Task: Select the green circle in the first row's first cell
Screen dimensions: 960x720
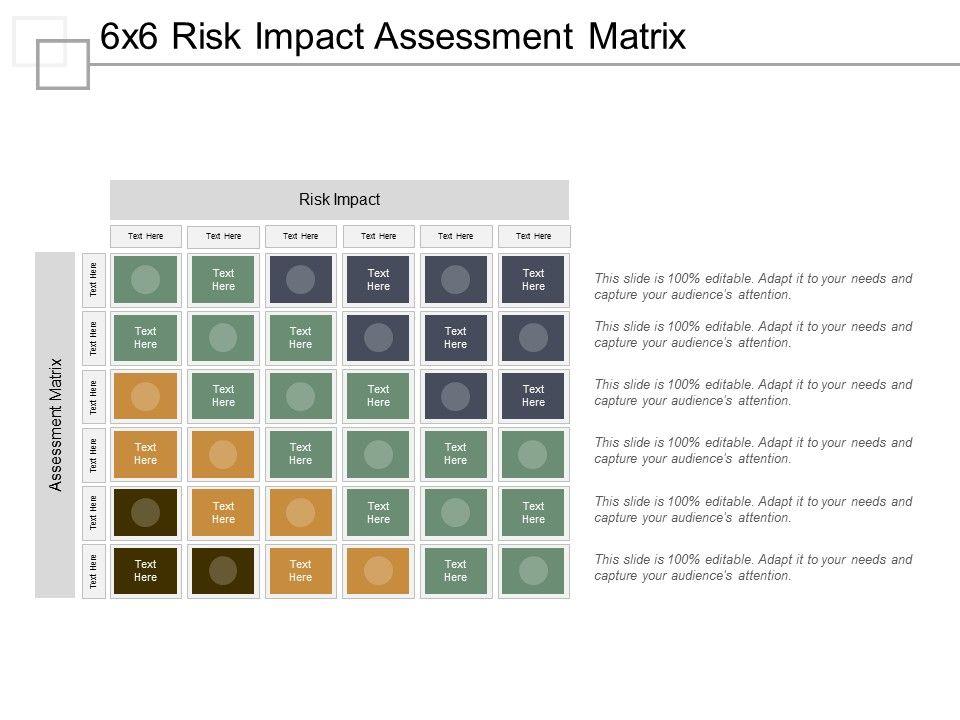Action: 146,279
